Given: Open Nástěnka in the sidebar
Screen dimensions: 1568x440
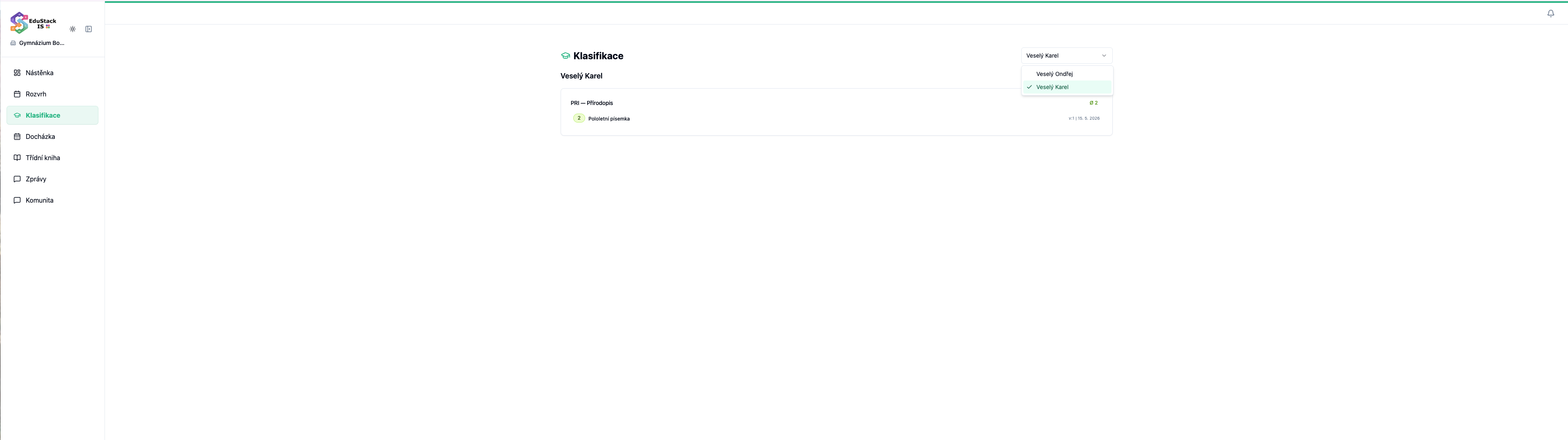Looking at the screenshot, I should click(52, 73).
